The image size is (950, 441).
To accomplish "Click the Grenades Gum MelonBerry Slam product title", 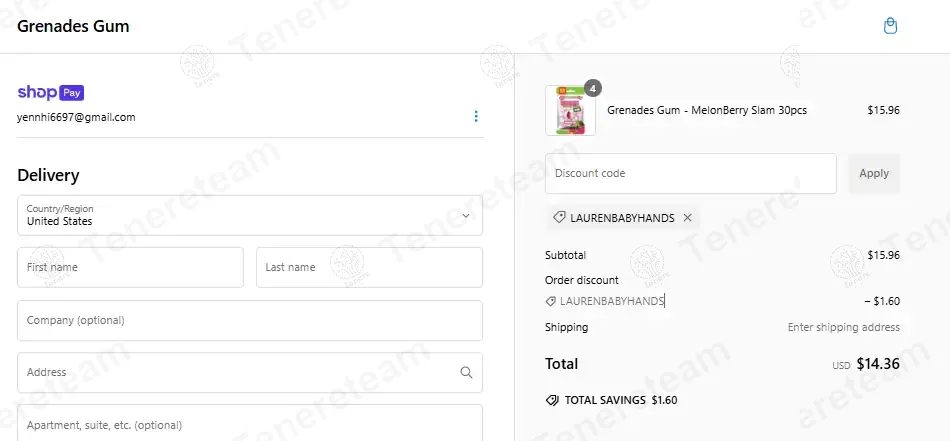I will tap(707, 110).
